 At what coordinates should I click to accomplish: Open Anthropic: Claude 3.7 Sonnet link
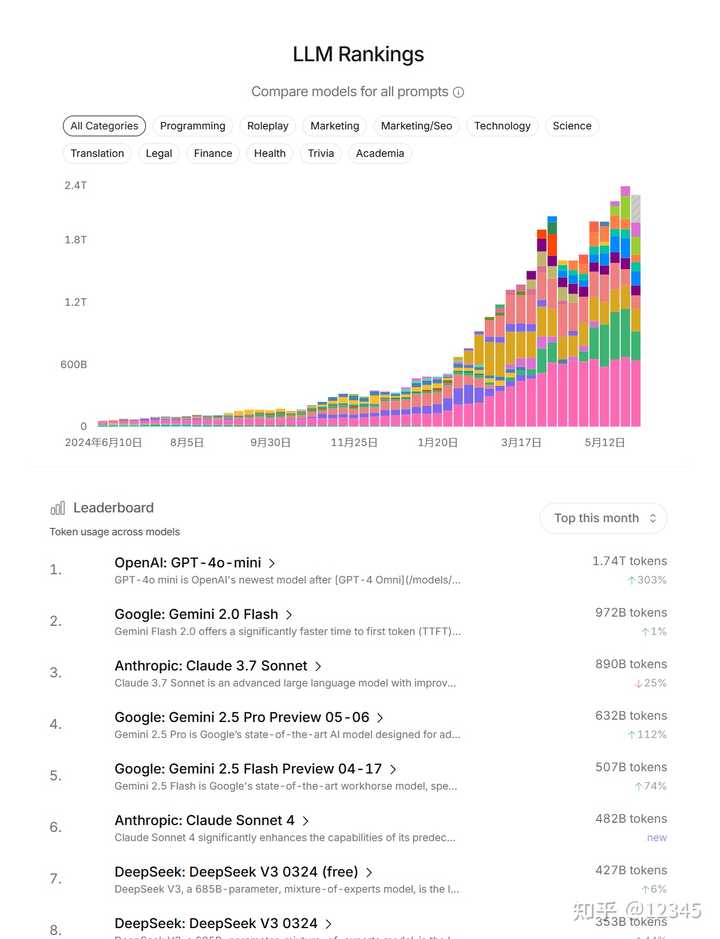coord(212,666)
